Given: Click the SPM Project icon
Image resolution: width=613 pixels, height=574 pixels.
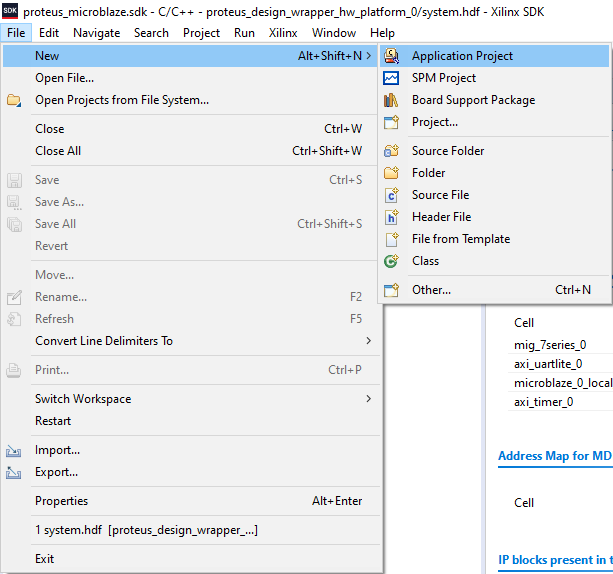Looking at the screenshot, I should tap(391, 78).
